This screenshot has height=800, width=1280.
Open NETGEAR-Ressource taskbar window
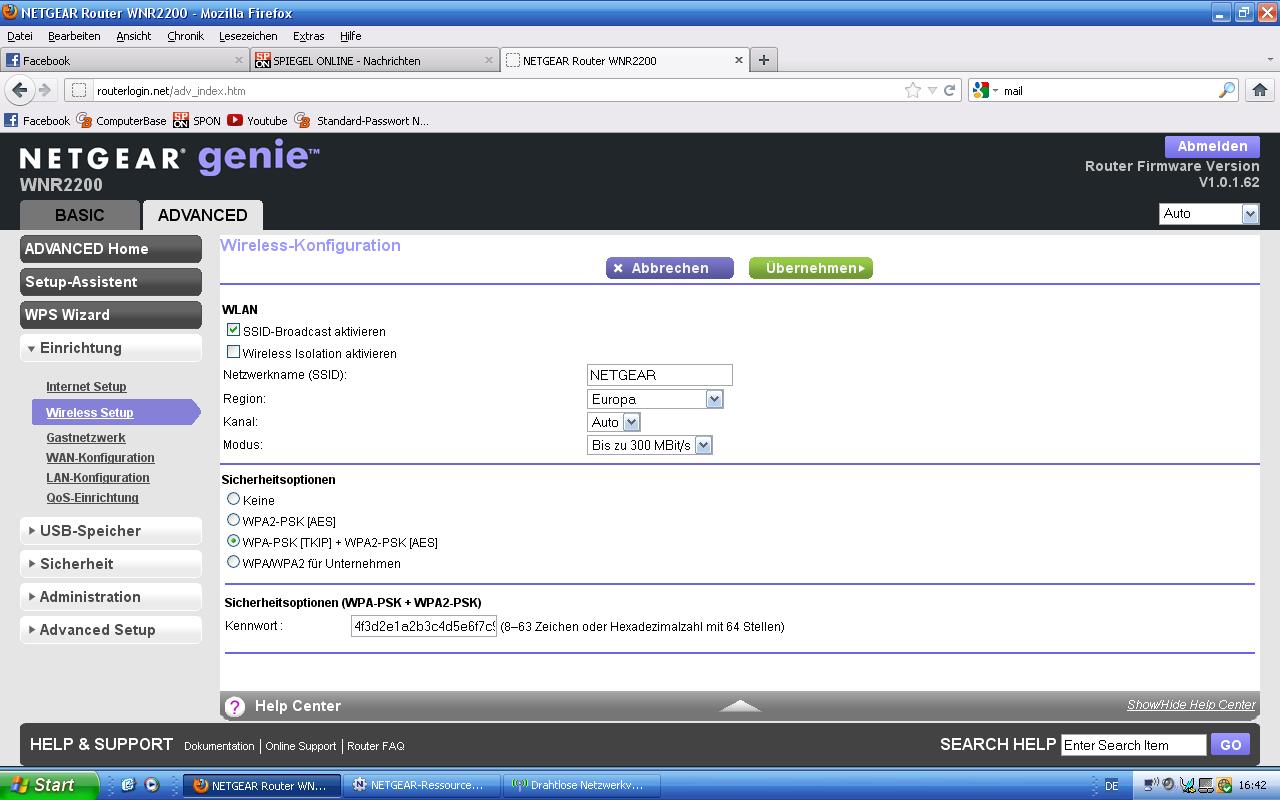tap(420, 785)
